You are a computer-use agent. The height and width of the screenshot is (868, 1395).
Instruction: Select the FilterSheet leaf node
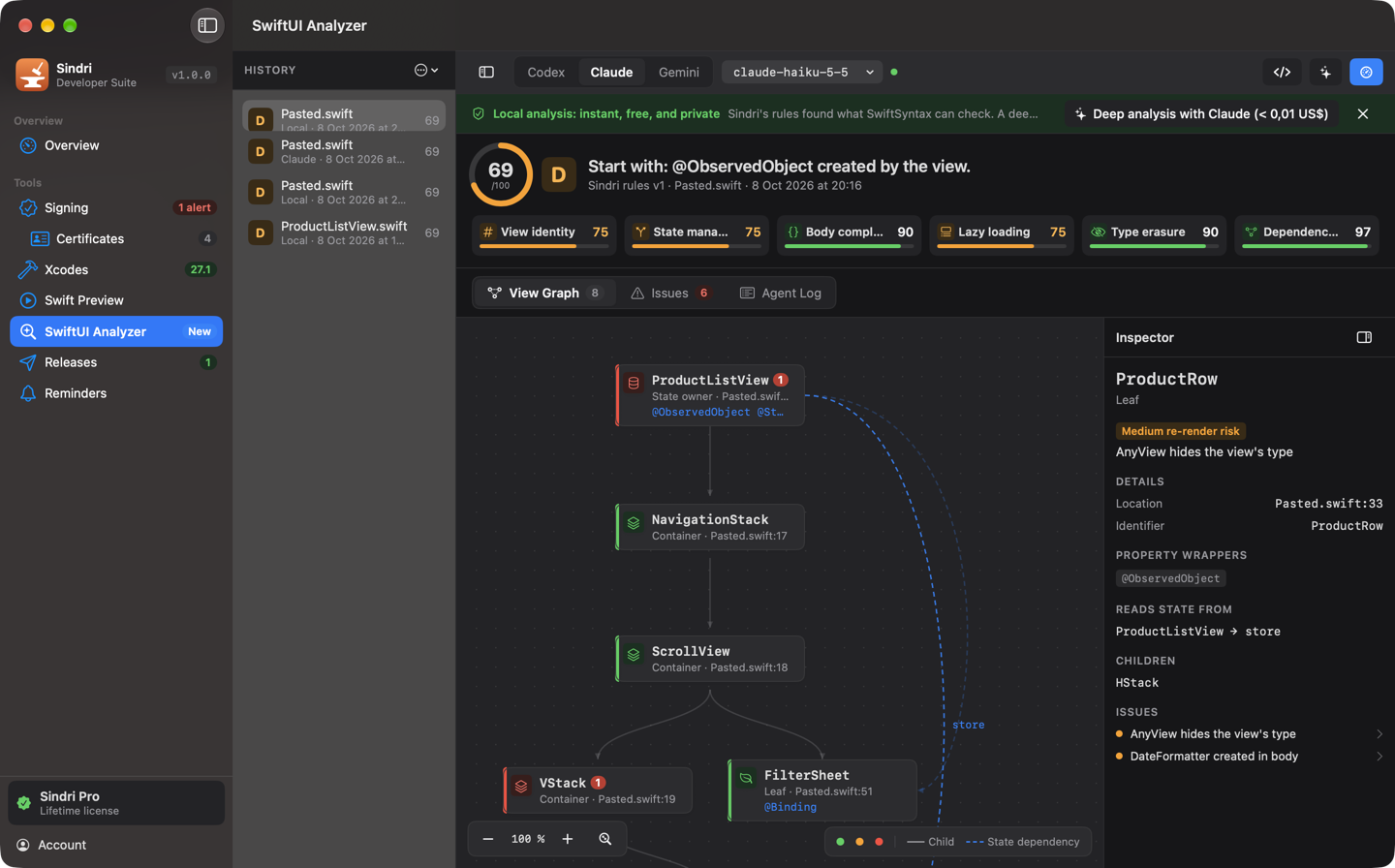click(x=822, y=790)
